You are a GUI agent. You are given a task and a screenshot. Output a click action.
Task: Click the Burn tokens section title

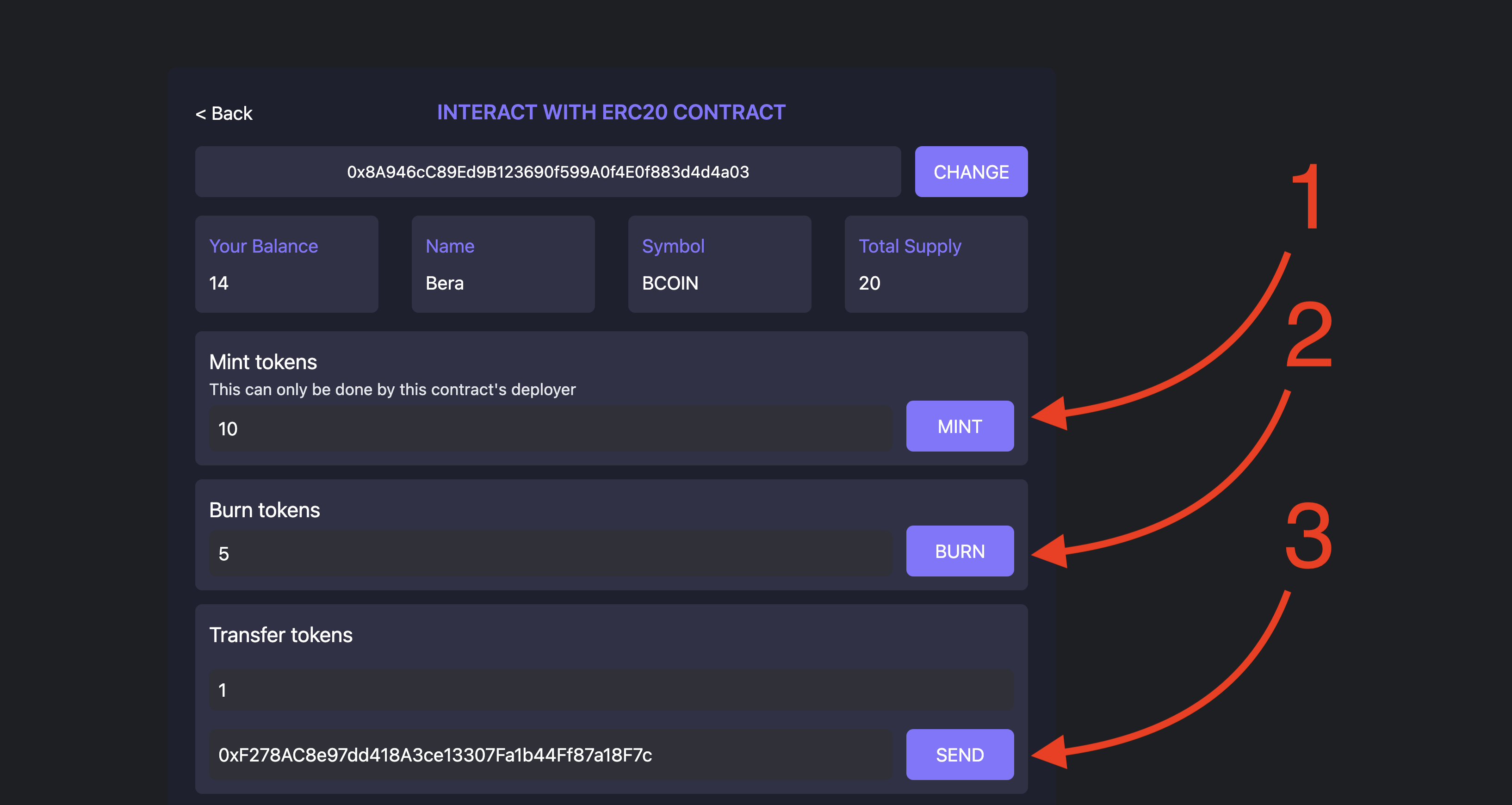click(264, 510)
